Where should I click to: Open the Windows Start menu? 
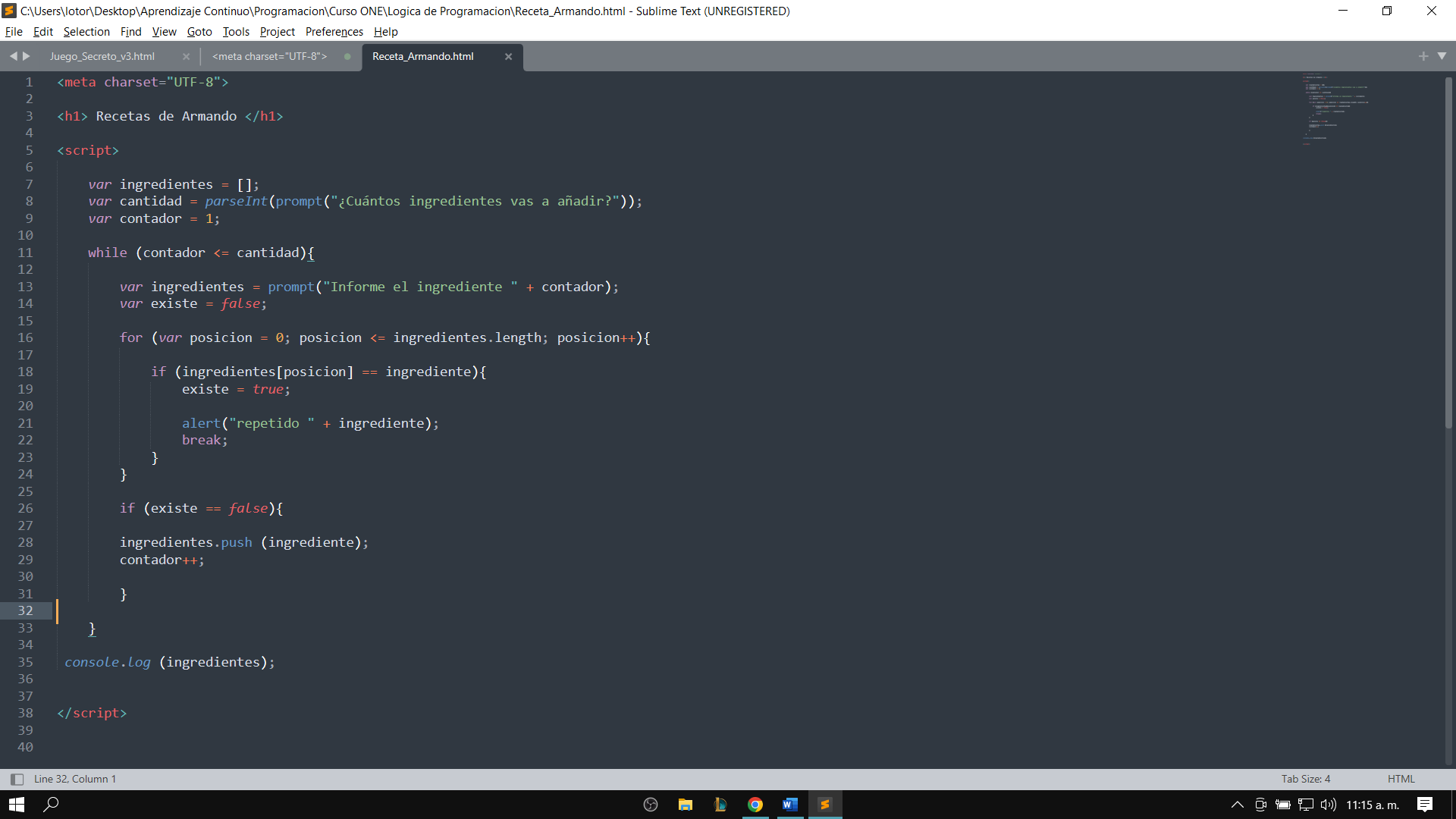(17, 805)
